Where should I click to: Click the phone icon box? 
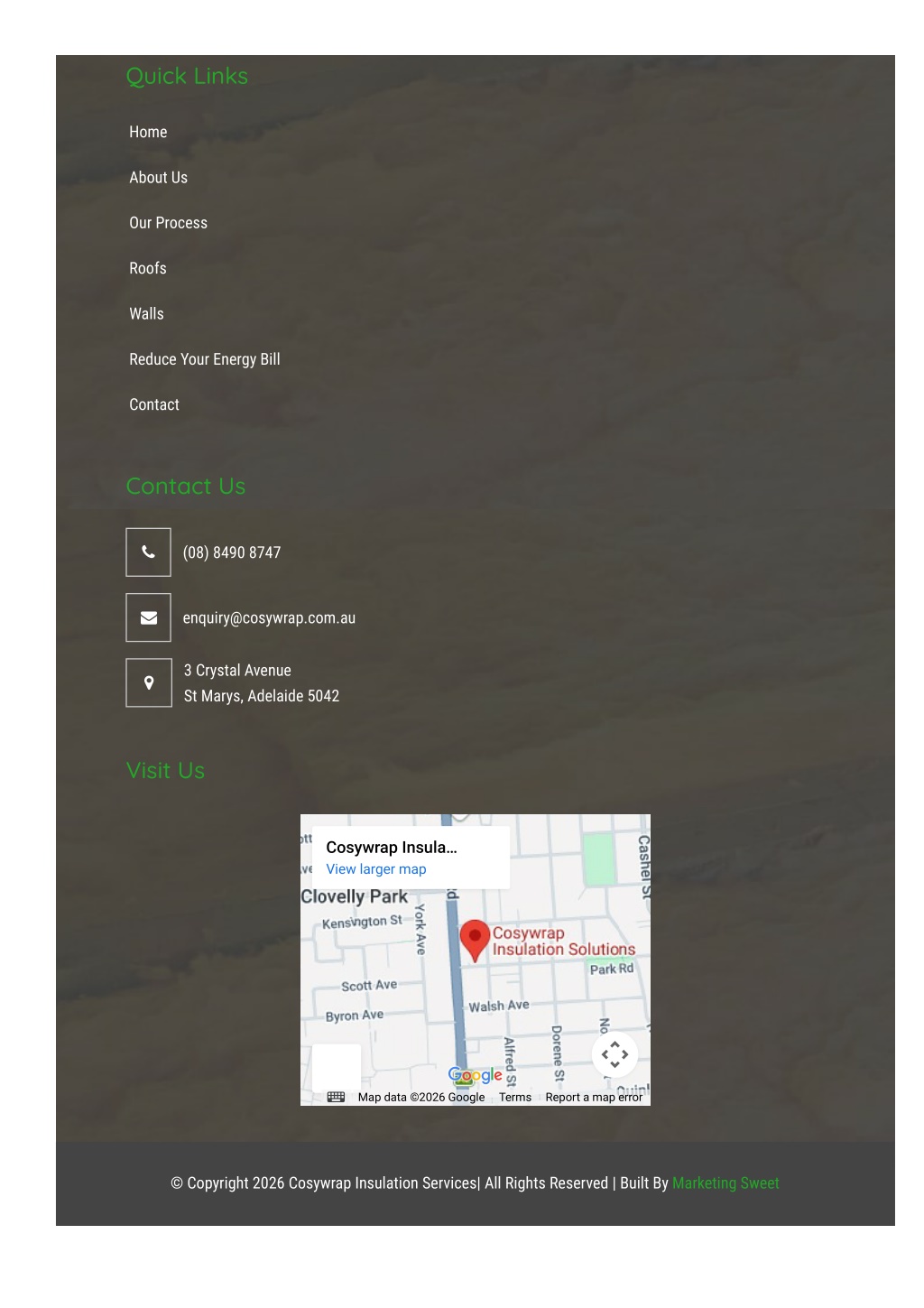pos(148,552)
